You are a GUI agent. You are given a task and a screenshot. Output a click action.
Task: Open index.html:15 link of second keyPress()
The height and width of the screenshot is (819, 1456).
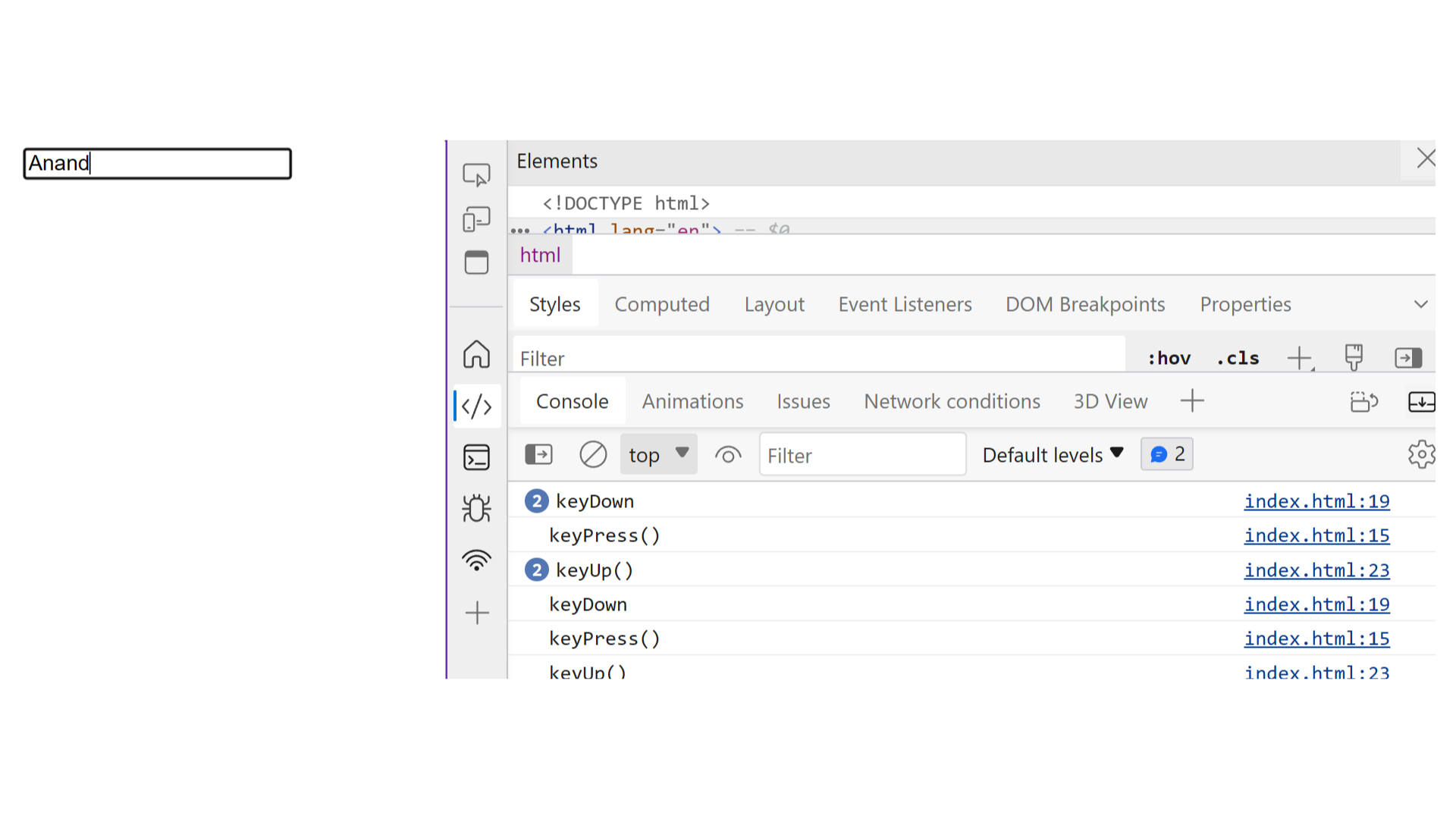click(1316, 639)
